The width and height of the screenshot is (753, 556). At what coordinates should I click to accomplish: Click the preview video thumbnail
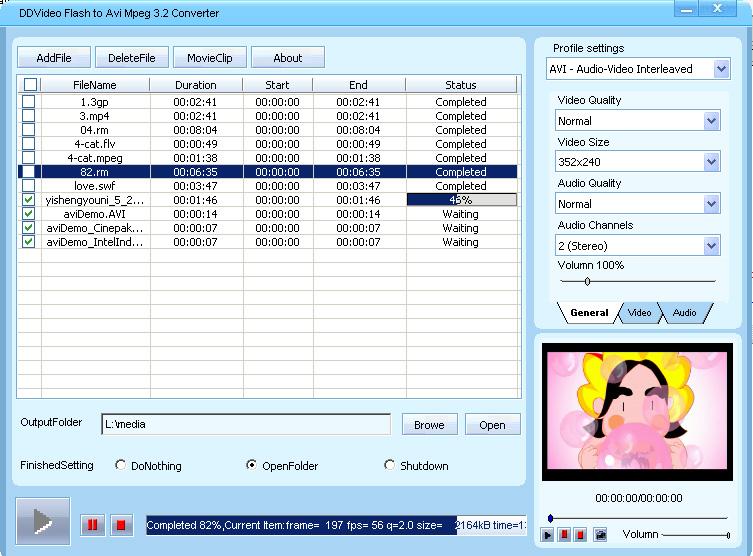click(x=637, y=411)
